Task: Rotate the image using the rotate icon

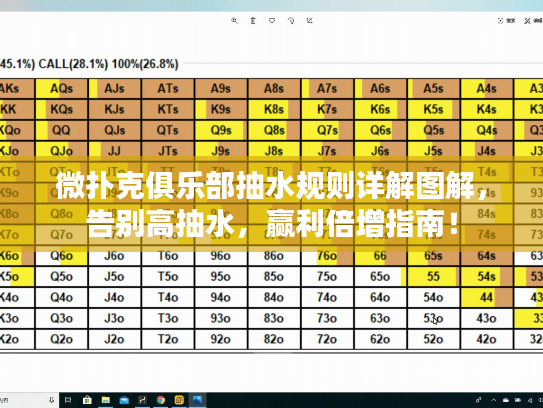Action: tap(291, 21)
